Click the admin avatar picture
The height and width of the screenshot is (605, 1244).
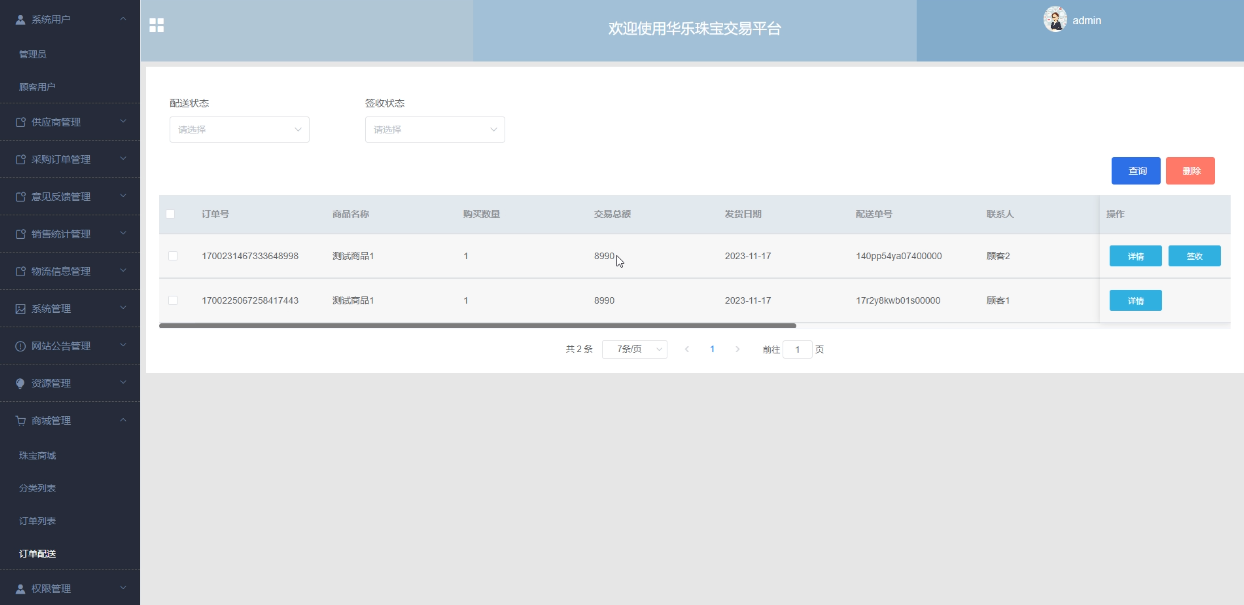point(1055,19)
